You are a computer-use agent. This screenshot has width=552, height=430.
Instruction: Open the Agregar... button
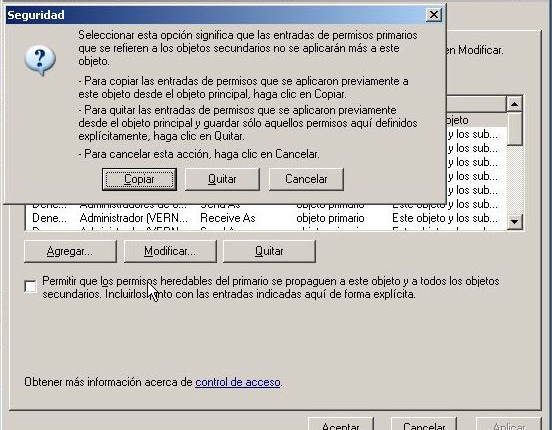(70, 251)
